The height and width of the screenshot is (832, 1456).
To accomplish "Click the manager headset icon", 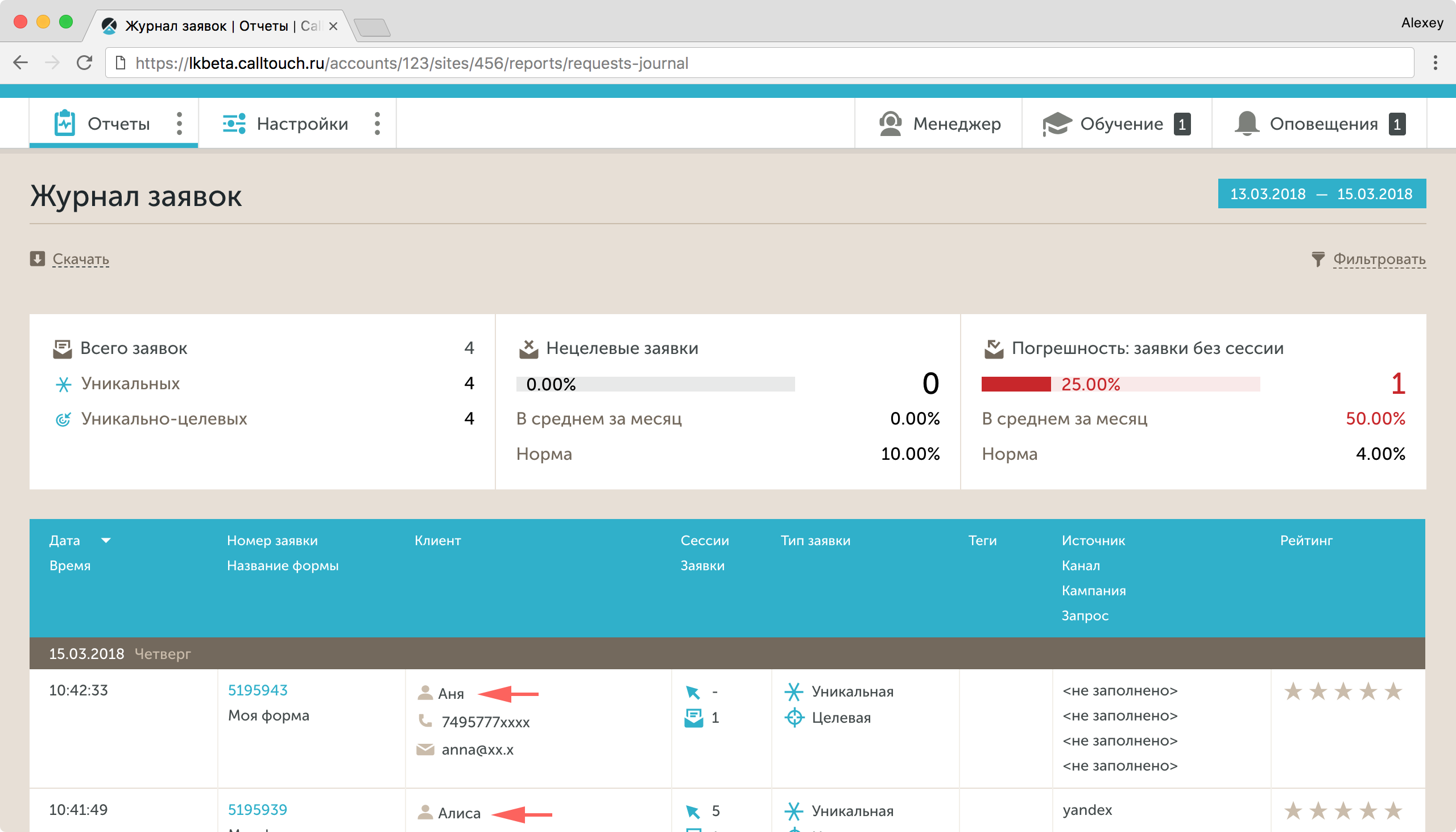I will (x=890, y=123).
